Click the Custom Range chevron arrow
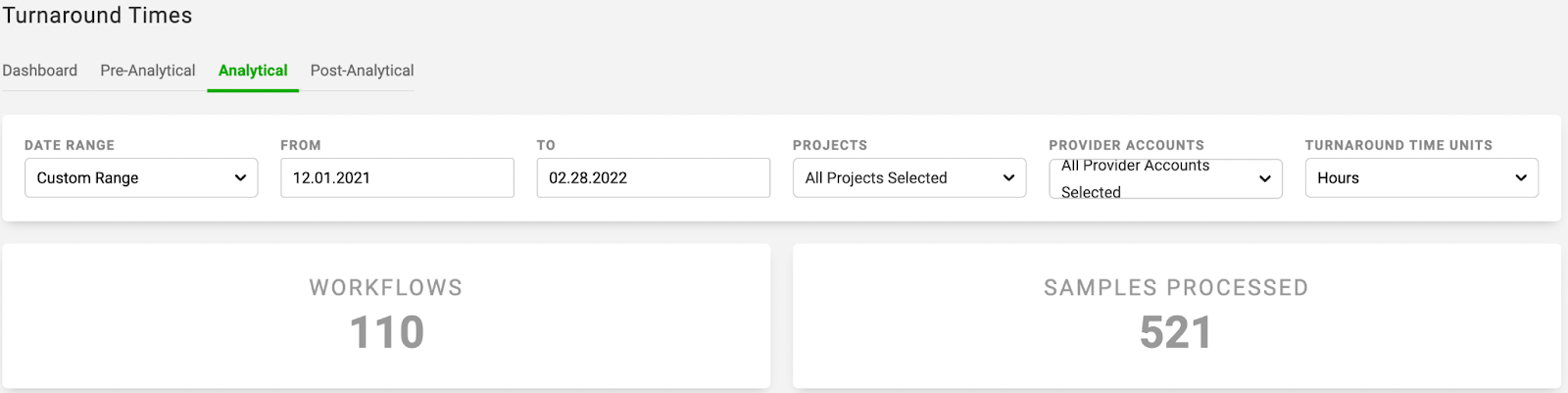This screenshot has width=1568, height=393. 240,178
